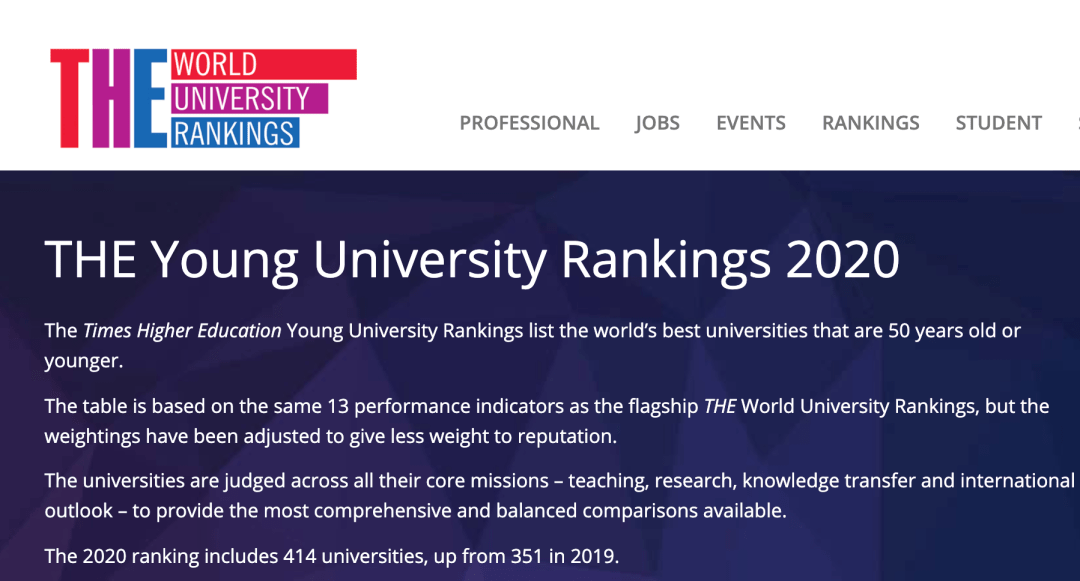Click the THE Young University Rankings 2020 heading
The height and width of the screenshot is (581, 1080).
(470, 258)
